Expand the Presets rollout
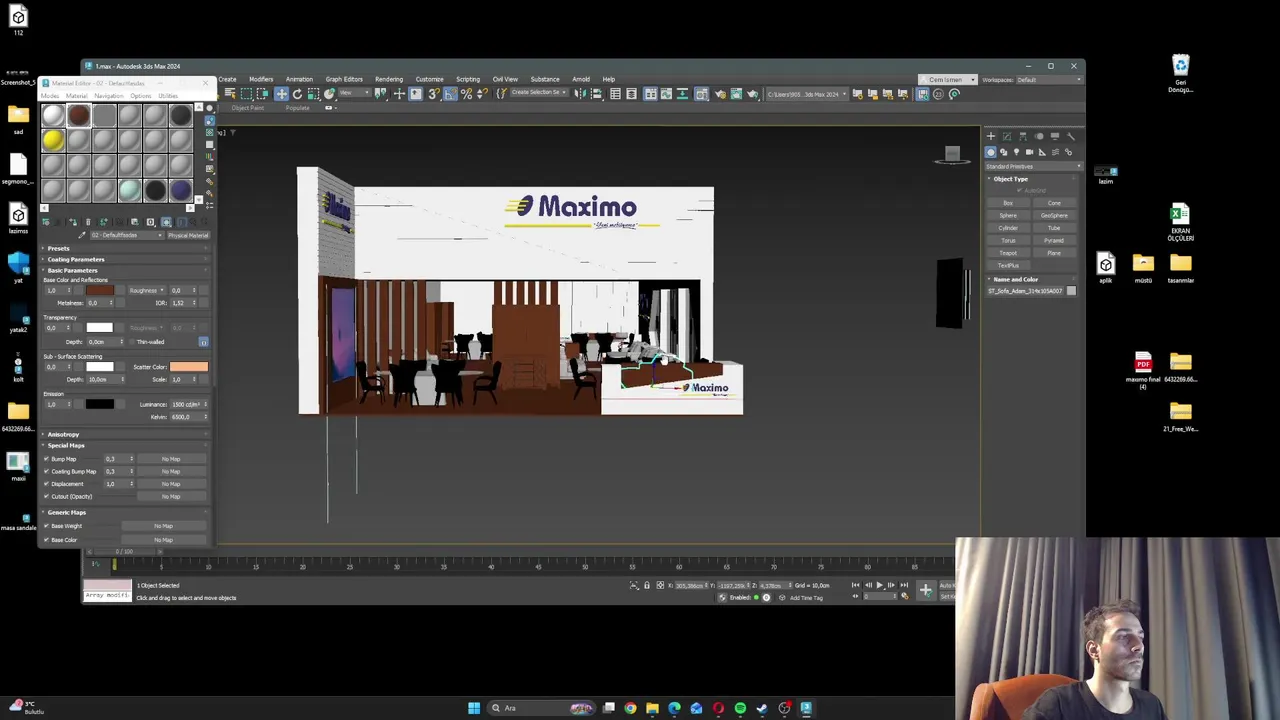The image size is (1280, 720). 58,248
